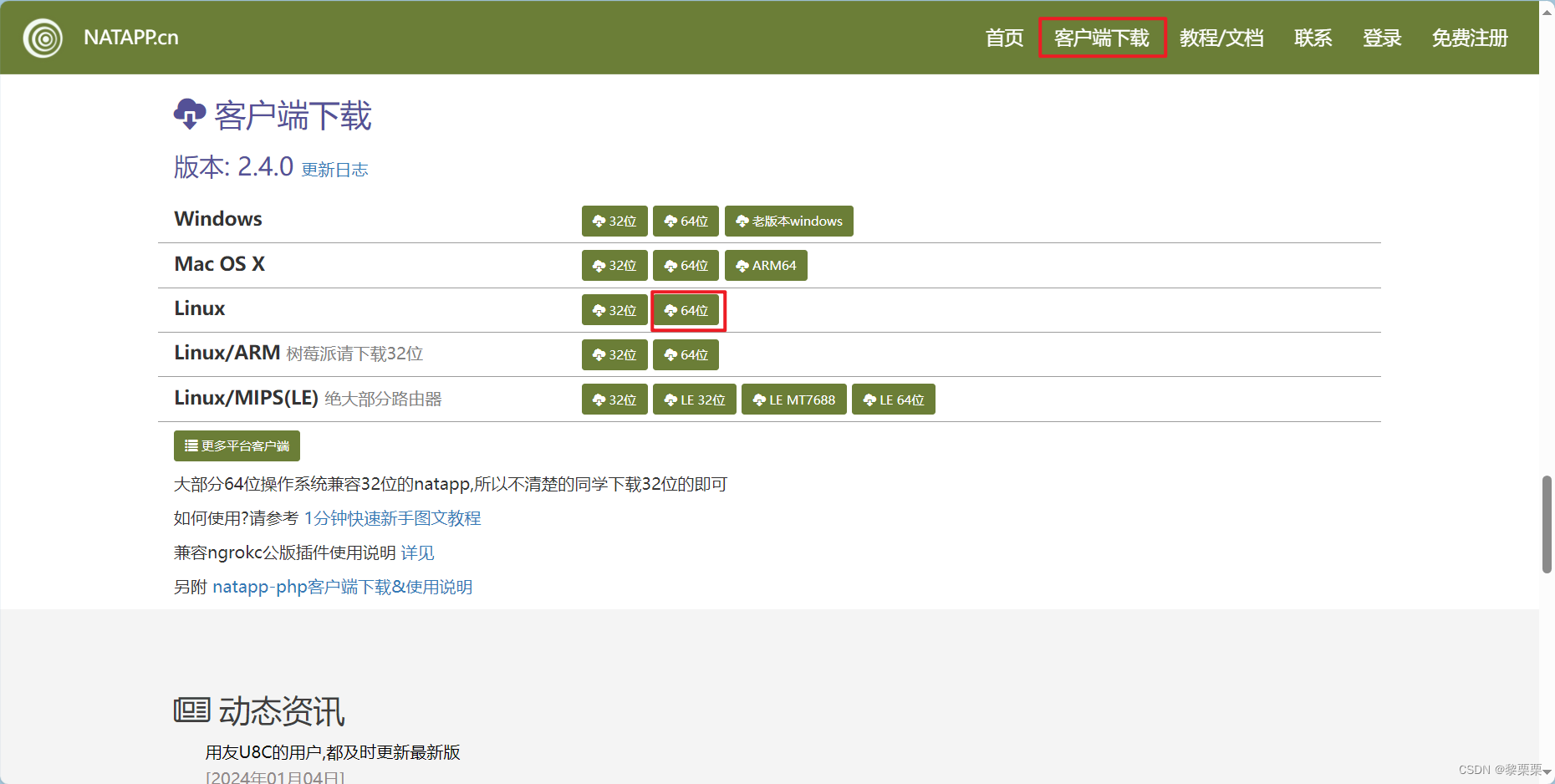
Task: Download Mac OS X ARM64 client
Action: (x=766, y=266)
